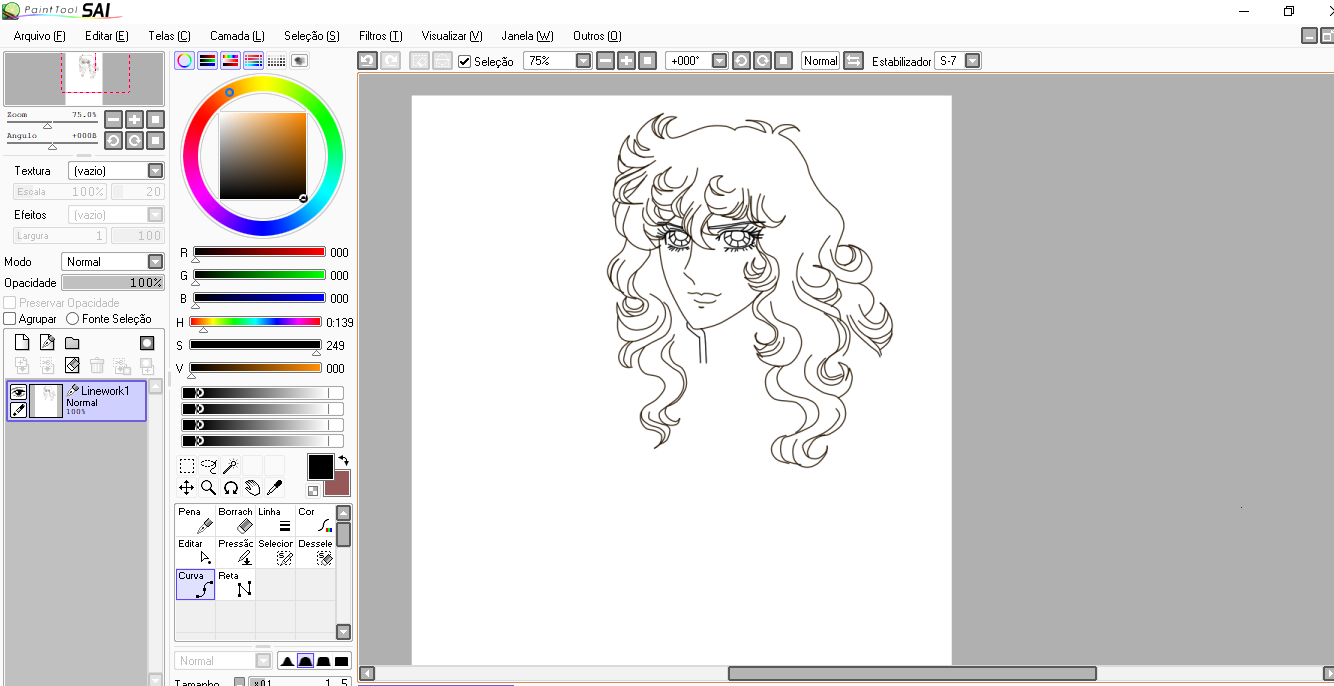Image resolution: width=1334 pixels, height=686 pixels.
Task: Click undo in the canvas toolbar
Action: coord(367,61)
